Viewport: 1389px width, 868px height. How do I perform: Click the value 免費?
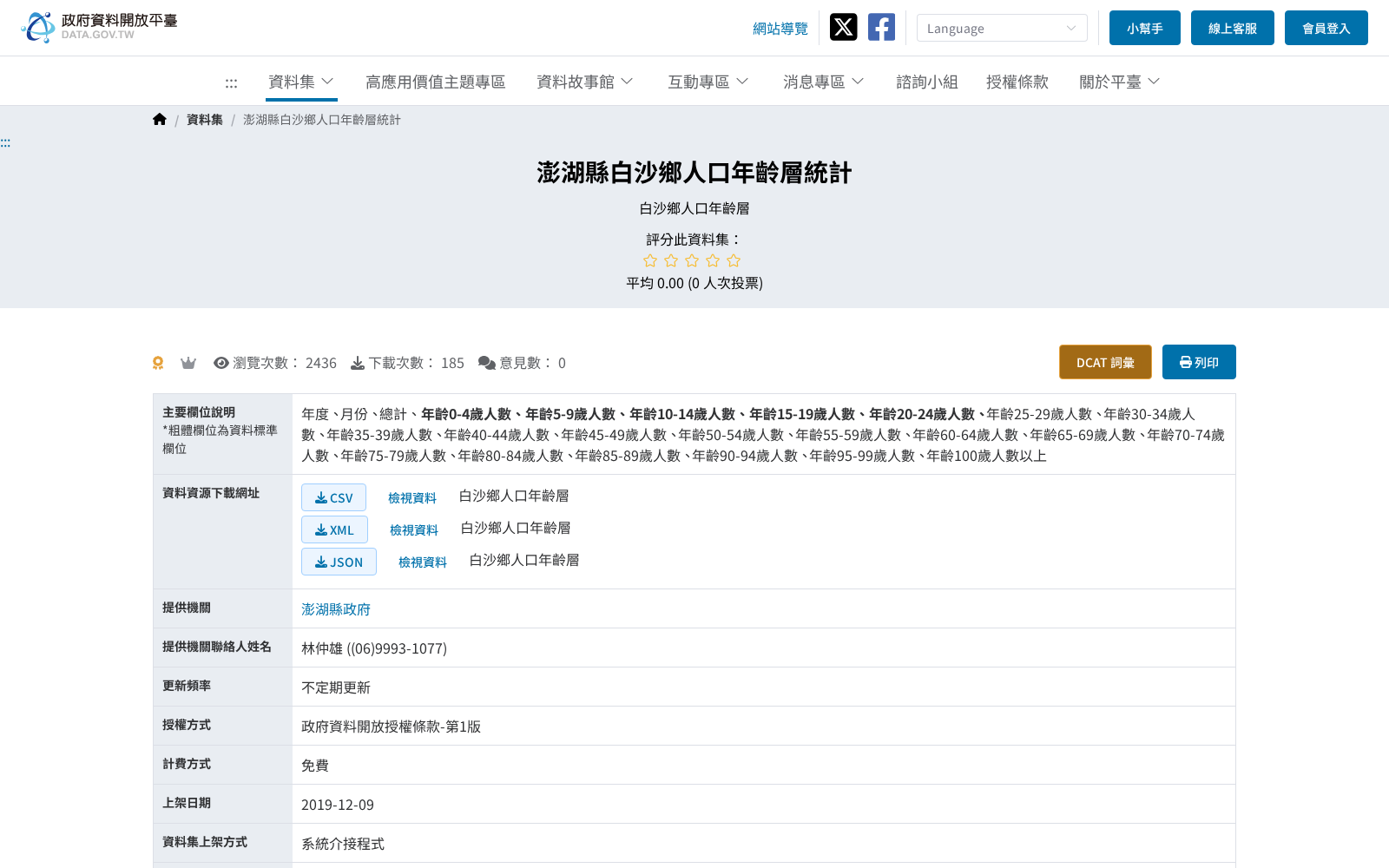click(315, 766)
